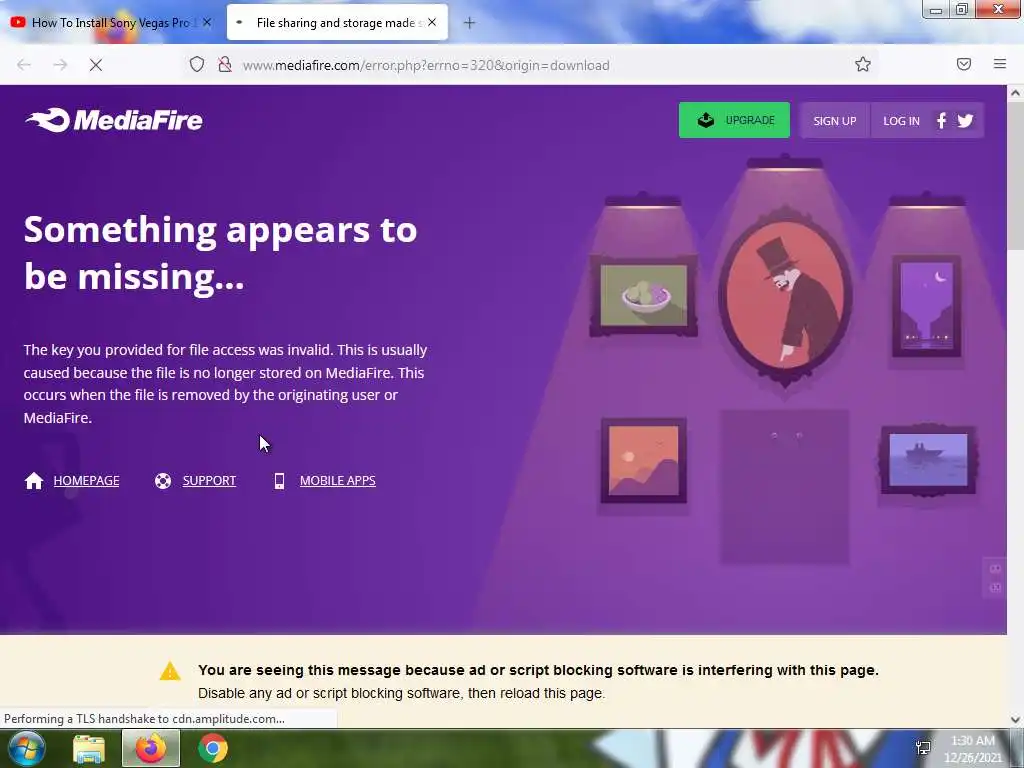Click the lifebuoy icon beside SUPPORT
The height and width of the screenshot is (768, 1024).
tap(163, 481)
